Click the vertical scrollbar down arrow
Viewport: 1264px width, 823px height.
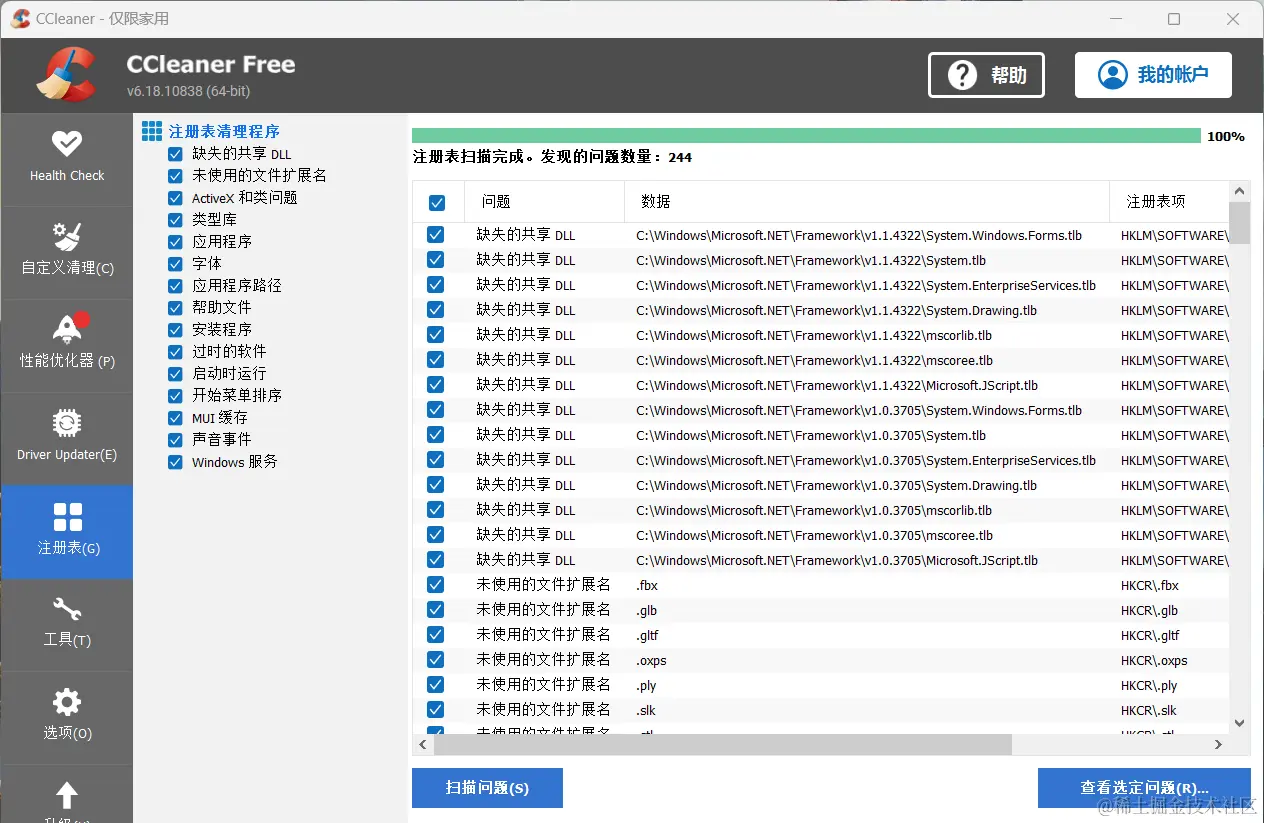(1239, 723)
